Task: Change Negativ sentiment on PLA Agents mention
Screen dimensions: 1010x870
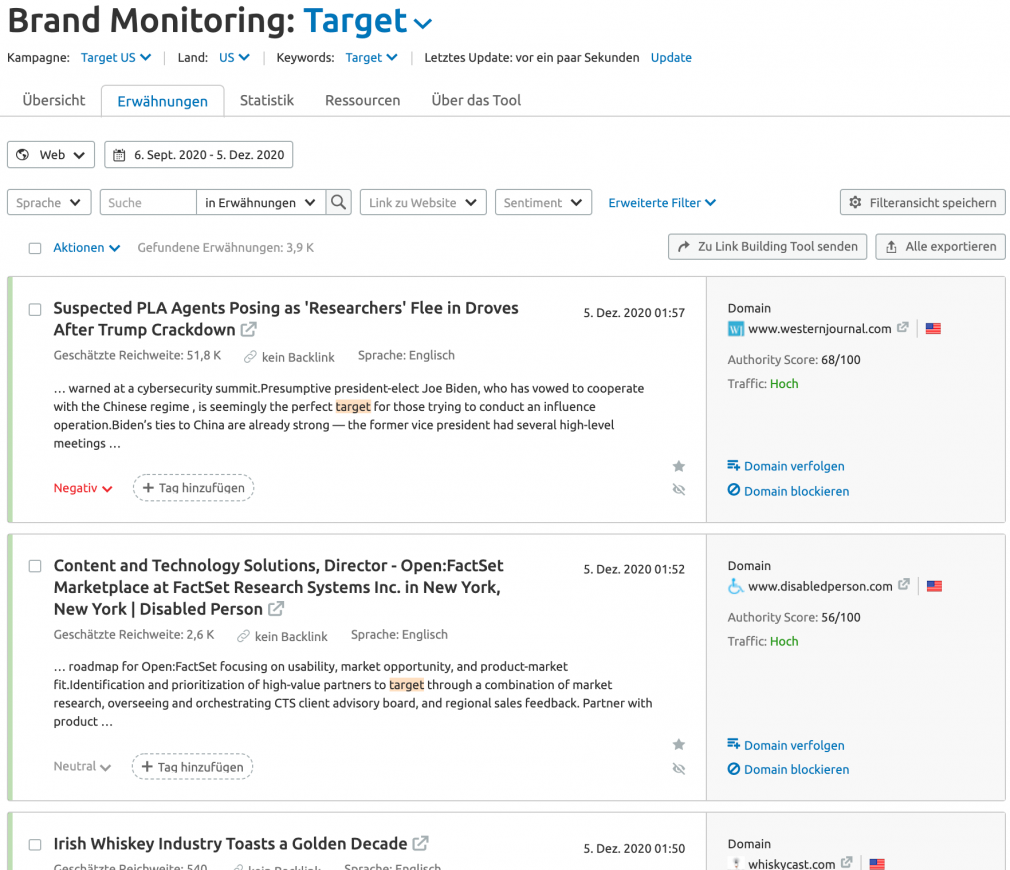Action: coord(83,488)
